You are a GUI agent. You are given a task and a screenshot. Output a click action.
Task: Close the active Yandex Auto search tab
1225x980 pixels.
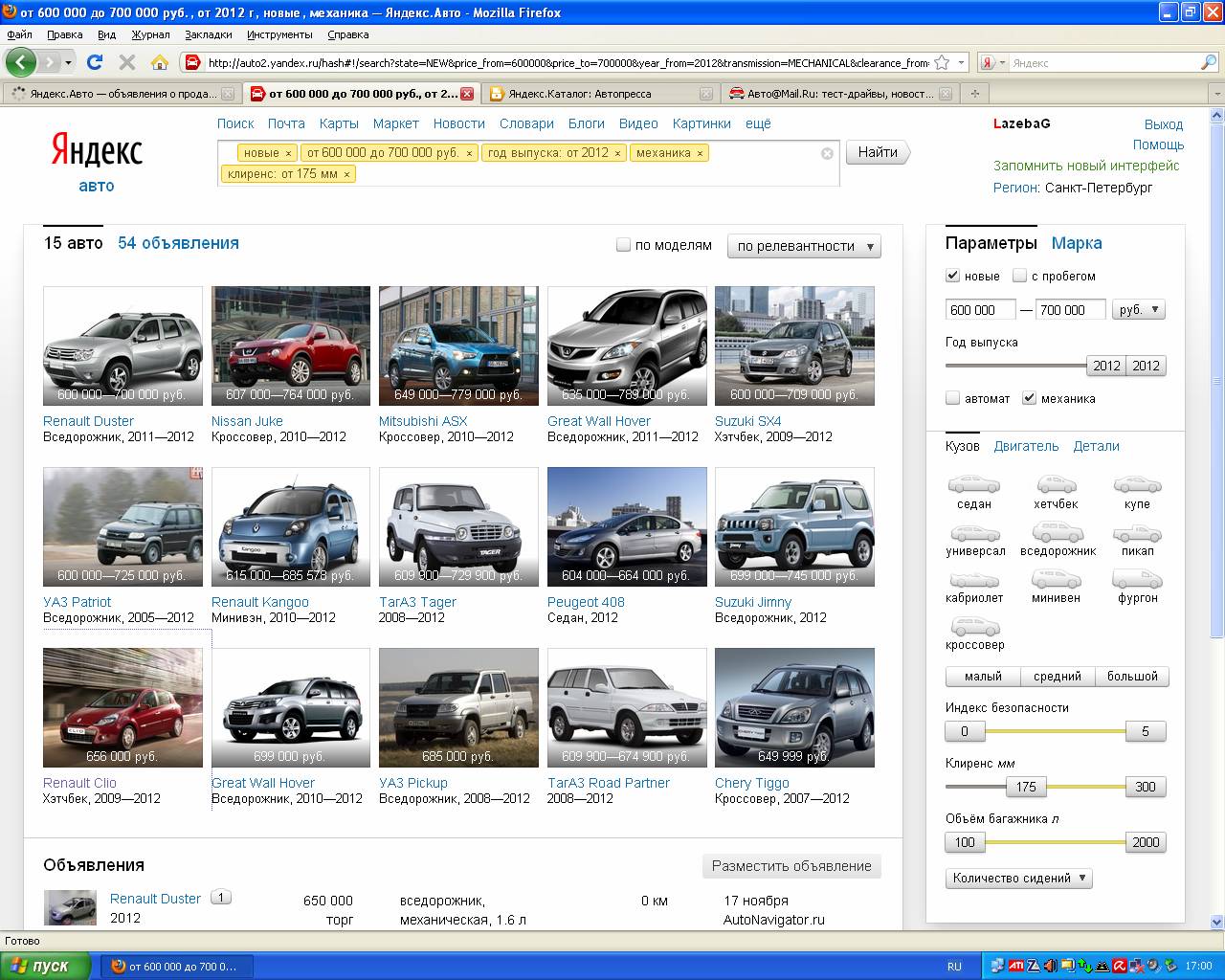click(467, 94)
